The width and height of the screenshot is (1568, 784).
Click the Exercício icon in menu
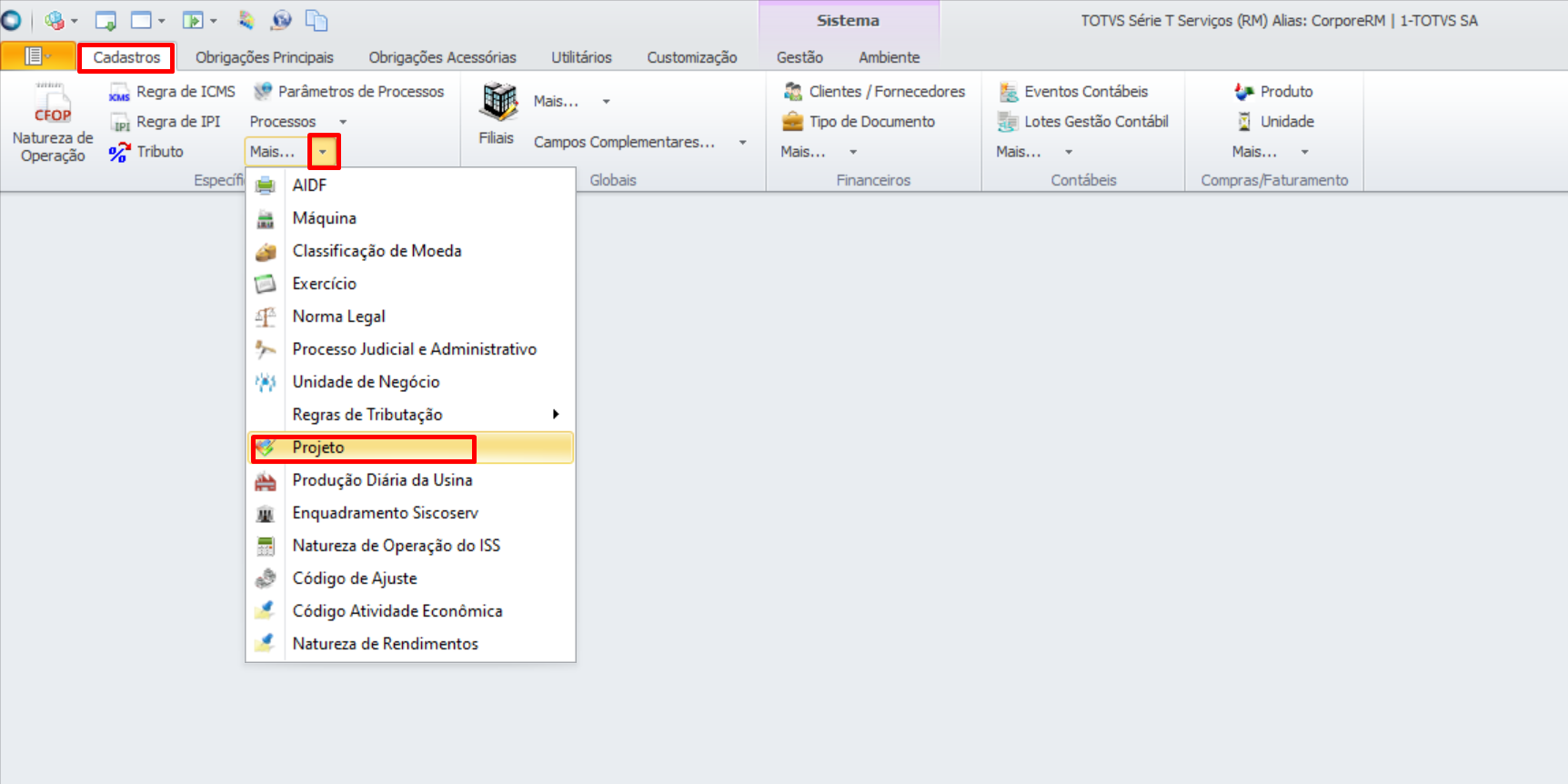(x=265, y=284)
